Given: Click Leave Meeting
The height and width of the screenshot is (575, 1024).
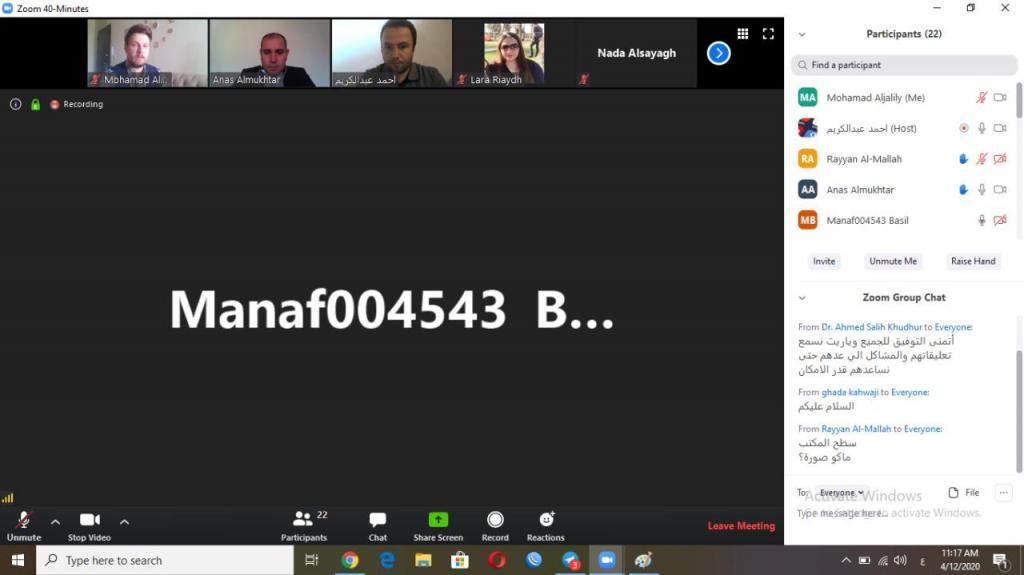Looking at the screenshot, I should point(741,526).
